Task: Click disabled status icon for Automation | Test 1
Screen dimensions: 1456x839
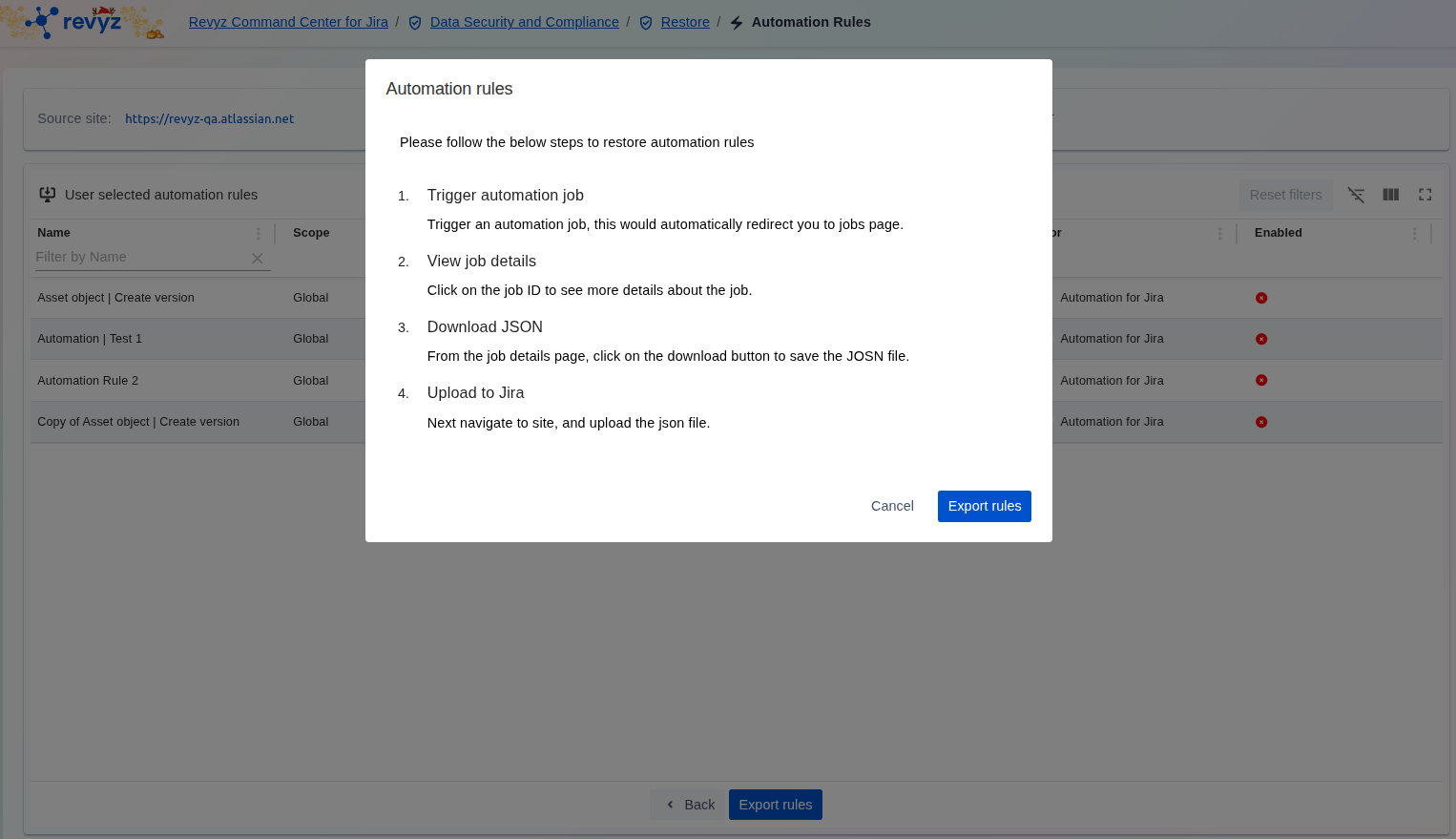Action: pyautogui.click(x=1261, y=339)
